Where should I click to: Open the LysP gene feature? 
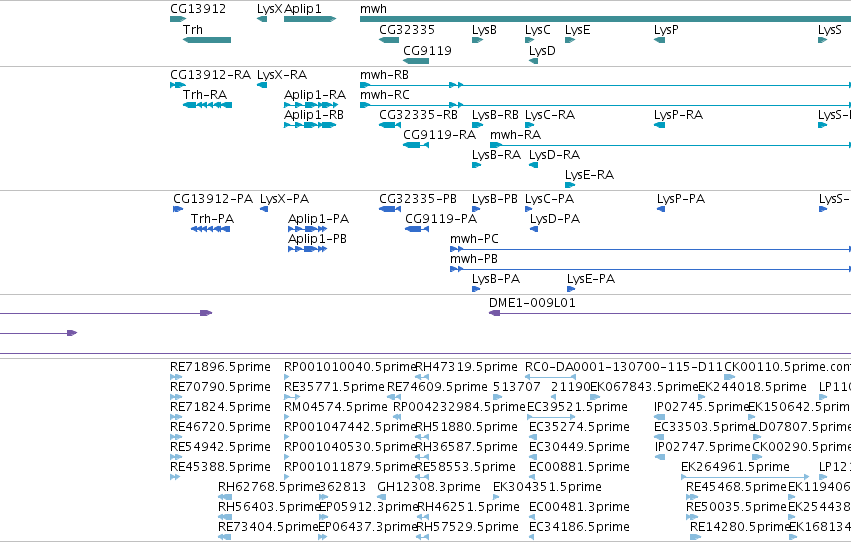[x=659, y=40]
